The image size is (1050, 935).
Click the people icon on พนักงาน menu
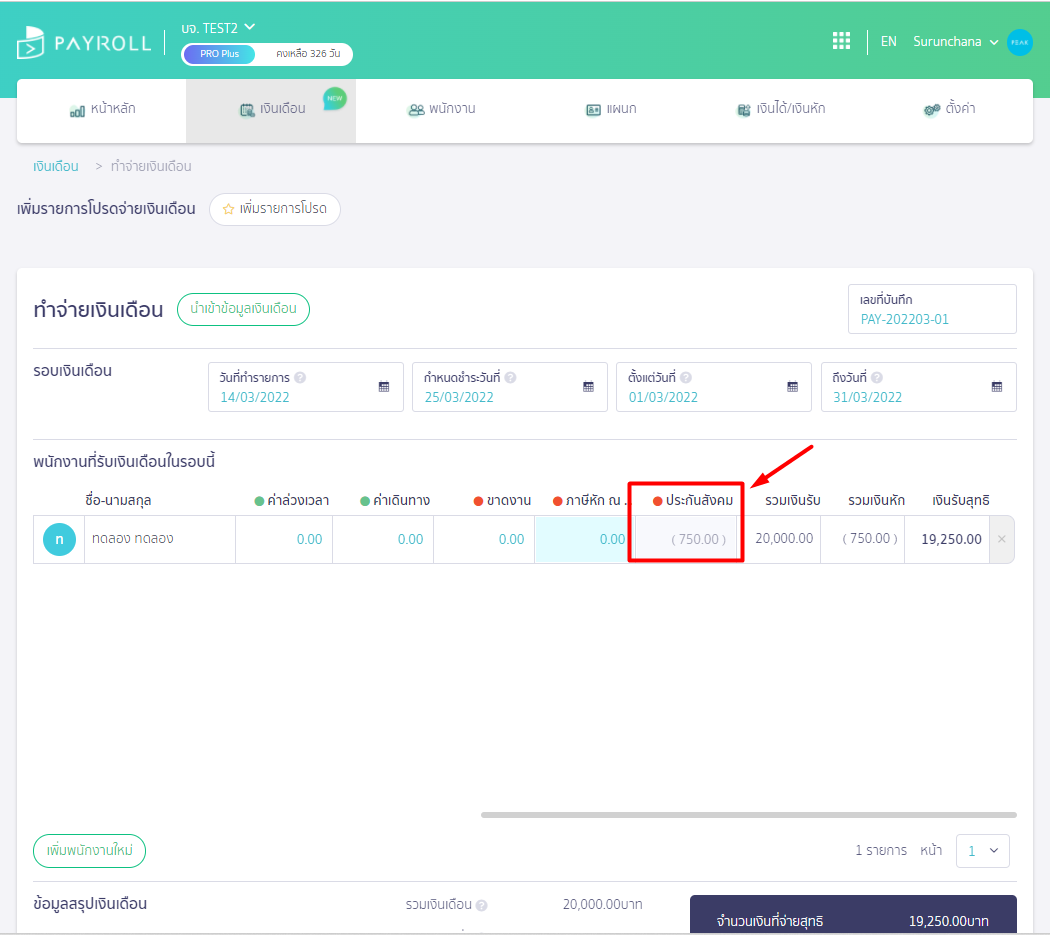point(417,111)
